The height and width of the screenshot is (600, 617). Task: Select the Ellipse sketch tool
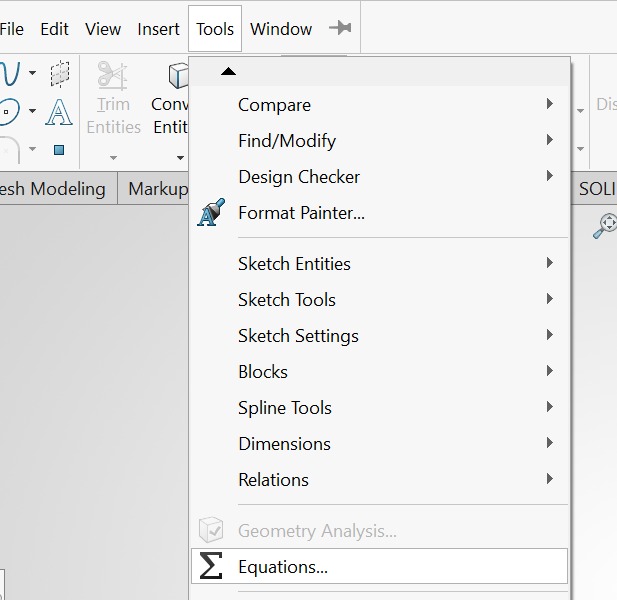click(9, 112)
